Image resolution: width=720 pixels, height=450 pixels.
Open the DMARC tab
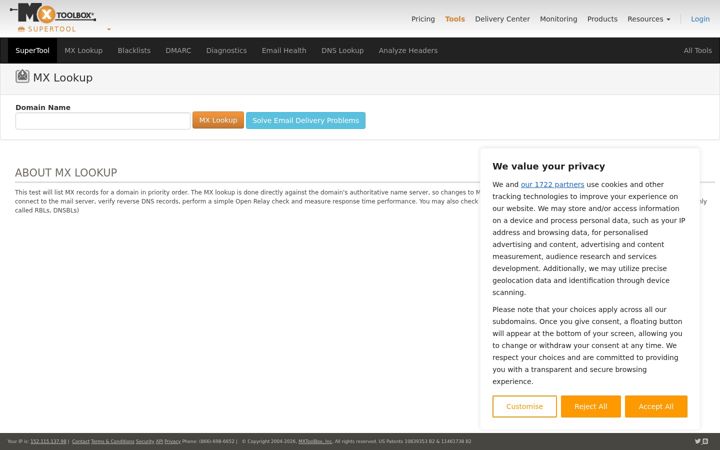point(178,51)
